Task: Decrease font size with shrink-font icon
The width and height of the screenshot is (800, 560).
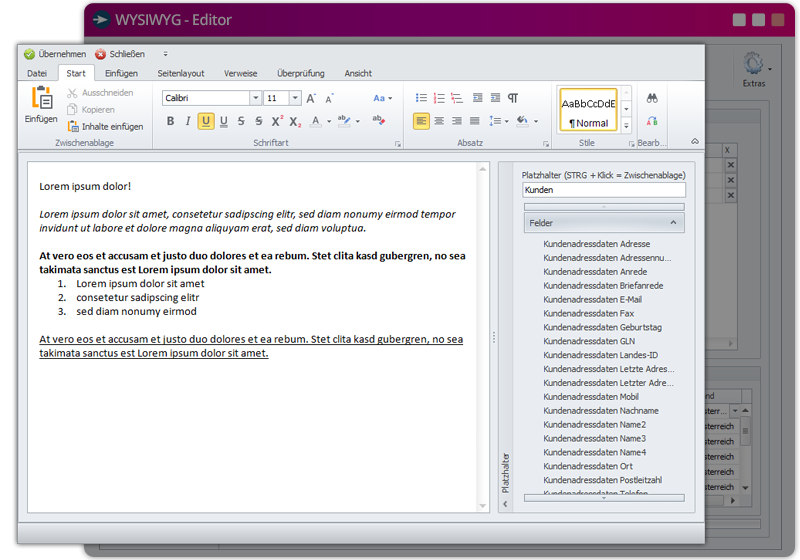Action: 329,98
